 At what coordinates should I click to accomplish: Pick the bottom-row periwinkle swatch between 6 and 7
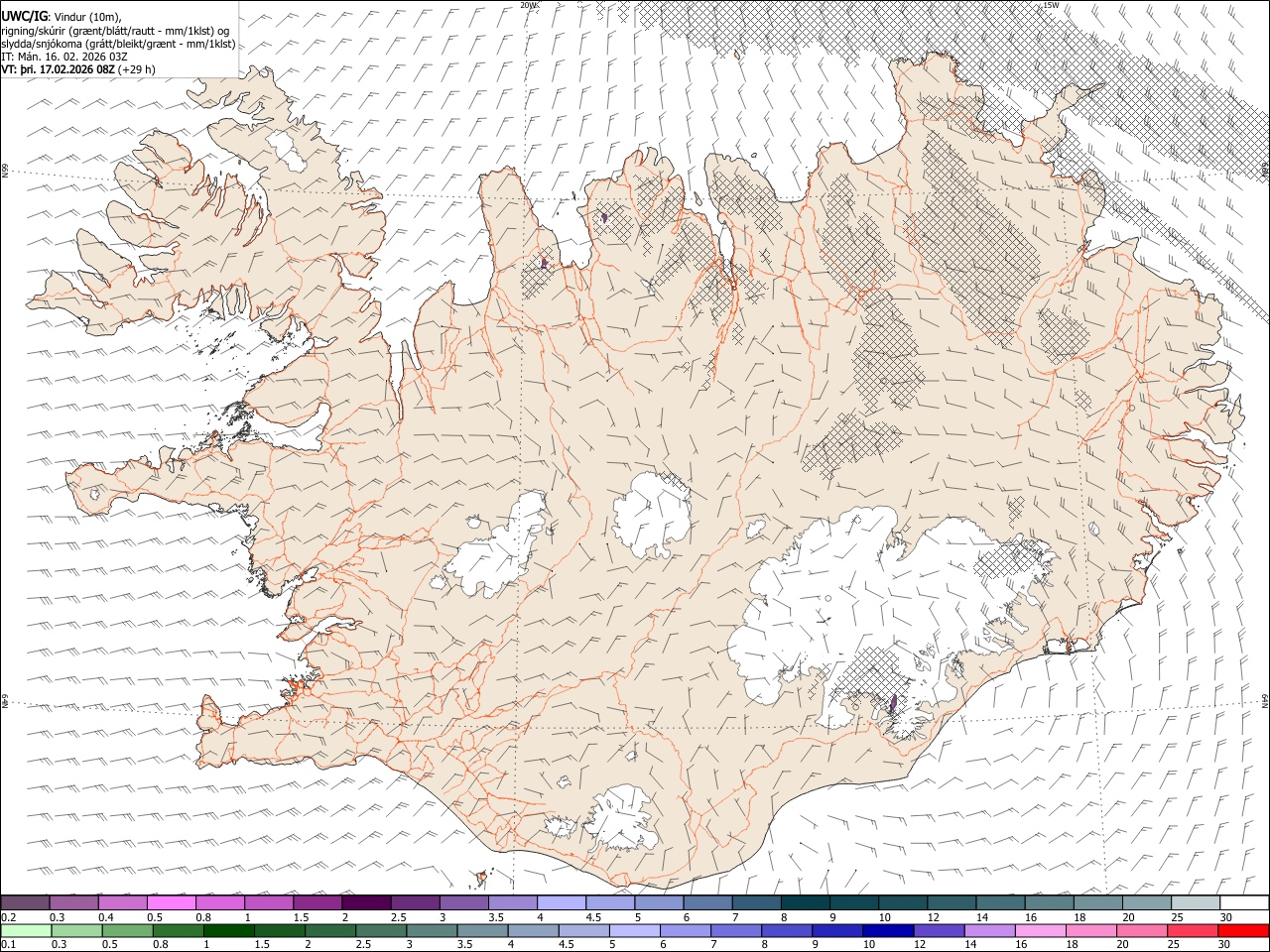pos(684,930)
